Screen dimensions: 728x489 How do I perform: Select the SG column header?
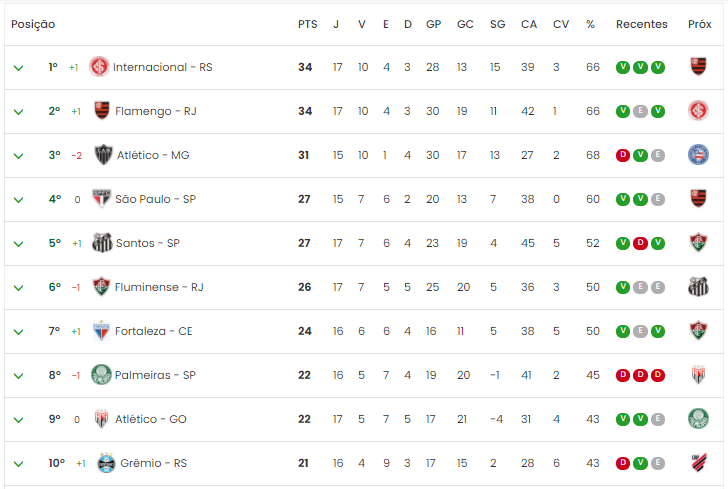point(497,24)
